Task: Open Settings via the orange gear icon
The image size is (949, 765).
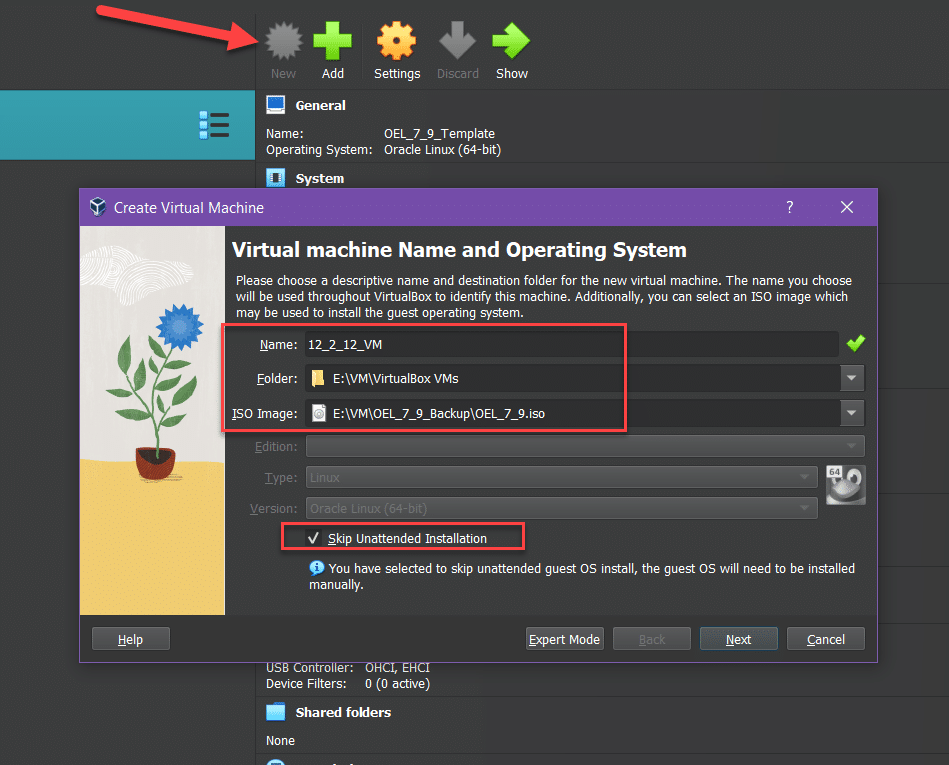Action: click(x=396, y=43)
